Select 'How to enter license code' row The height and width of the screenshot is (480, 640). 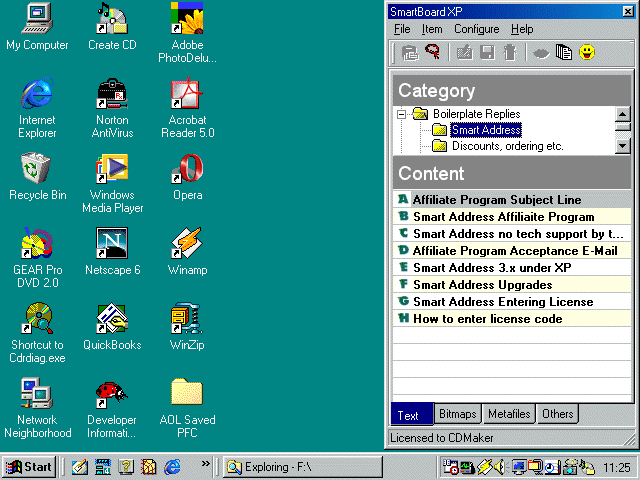[512, 319]
